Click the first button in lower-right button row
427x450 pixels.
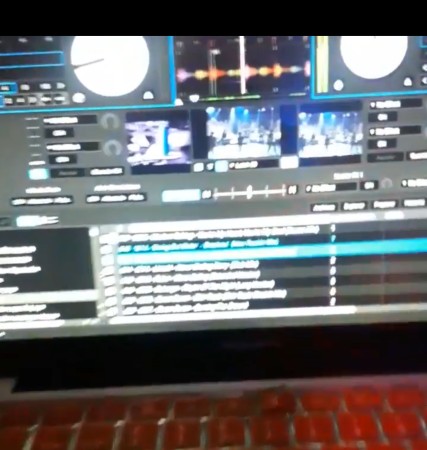[324, 208]
